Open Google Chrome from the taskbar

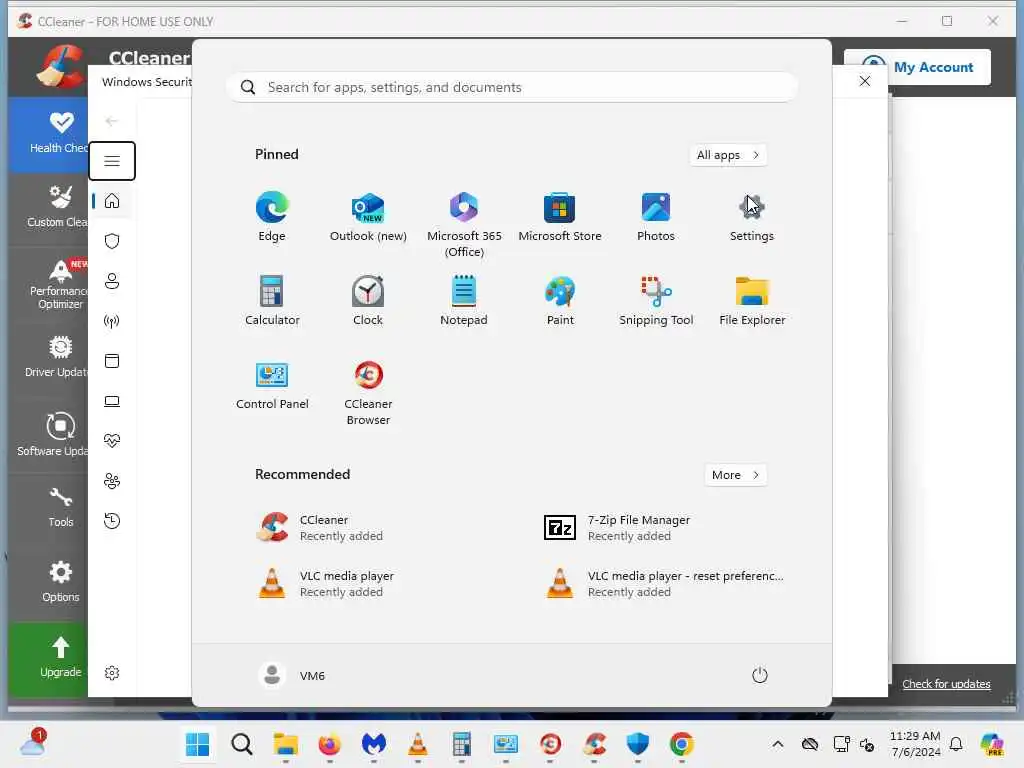681,744
